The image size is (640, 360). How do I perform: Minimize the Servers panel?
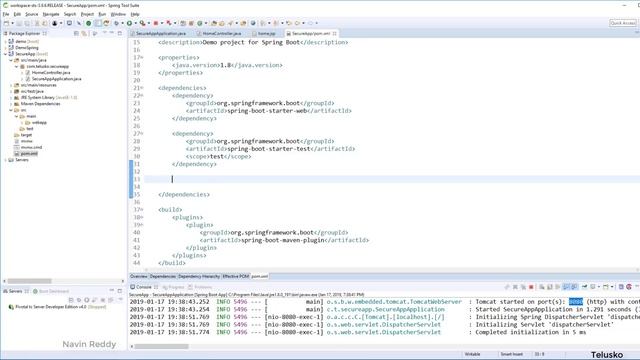(x=111, y=291)
